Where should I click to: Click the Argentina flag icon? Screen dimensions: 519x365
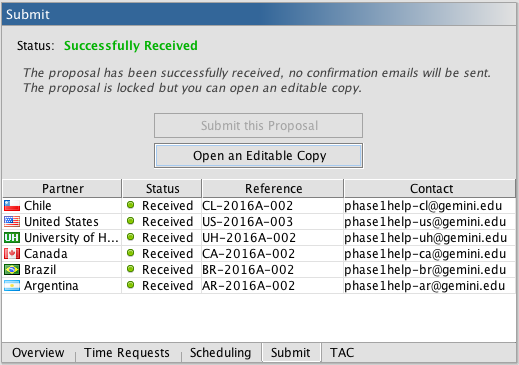(x=12, y=286)
